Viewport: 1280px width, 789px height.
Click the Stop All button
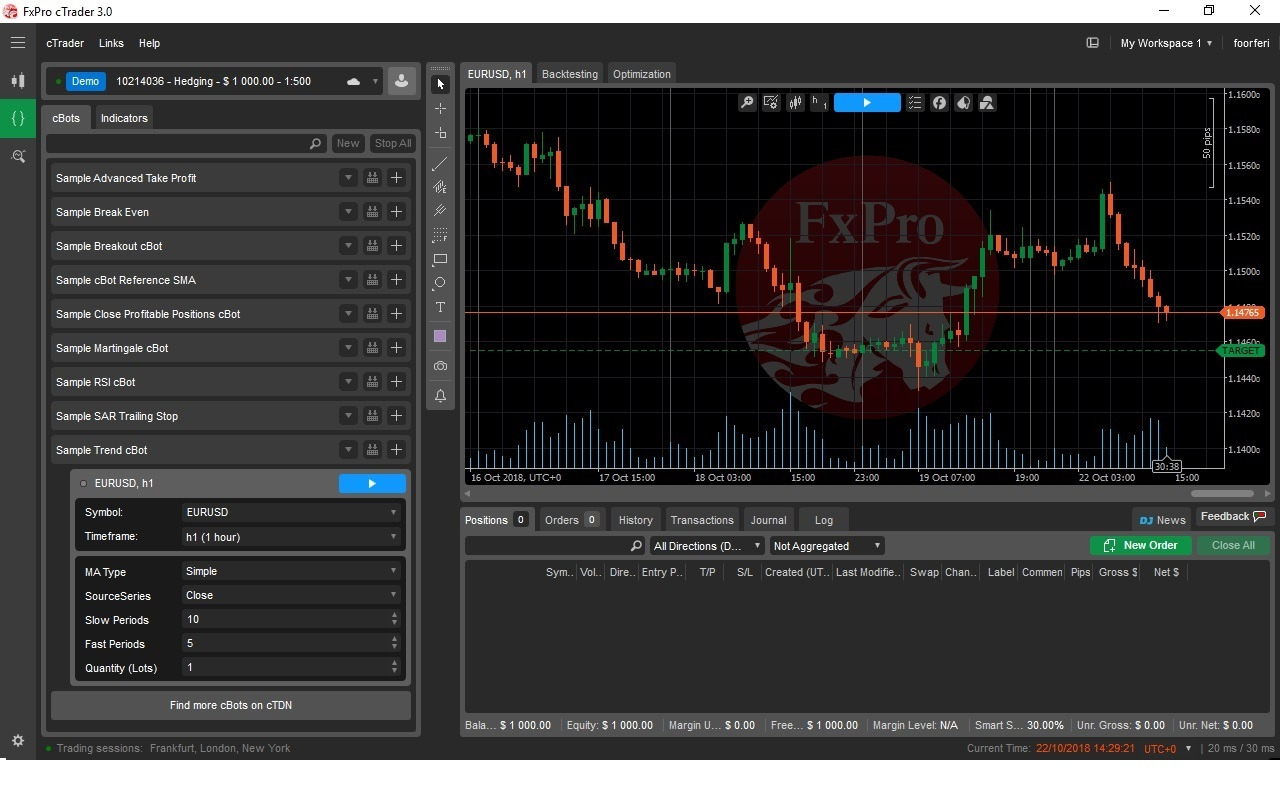[x=393, y=143]
